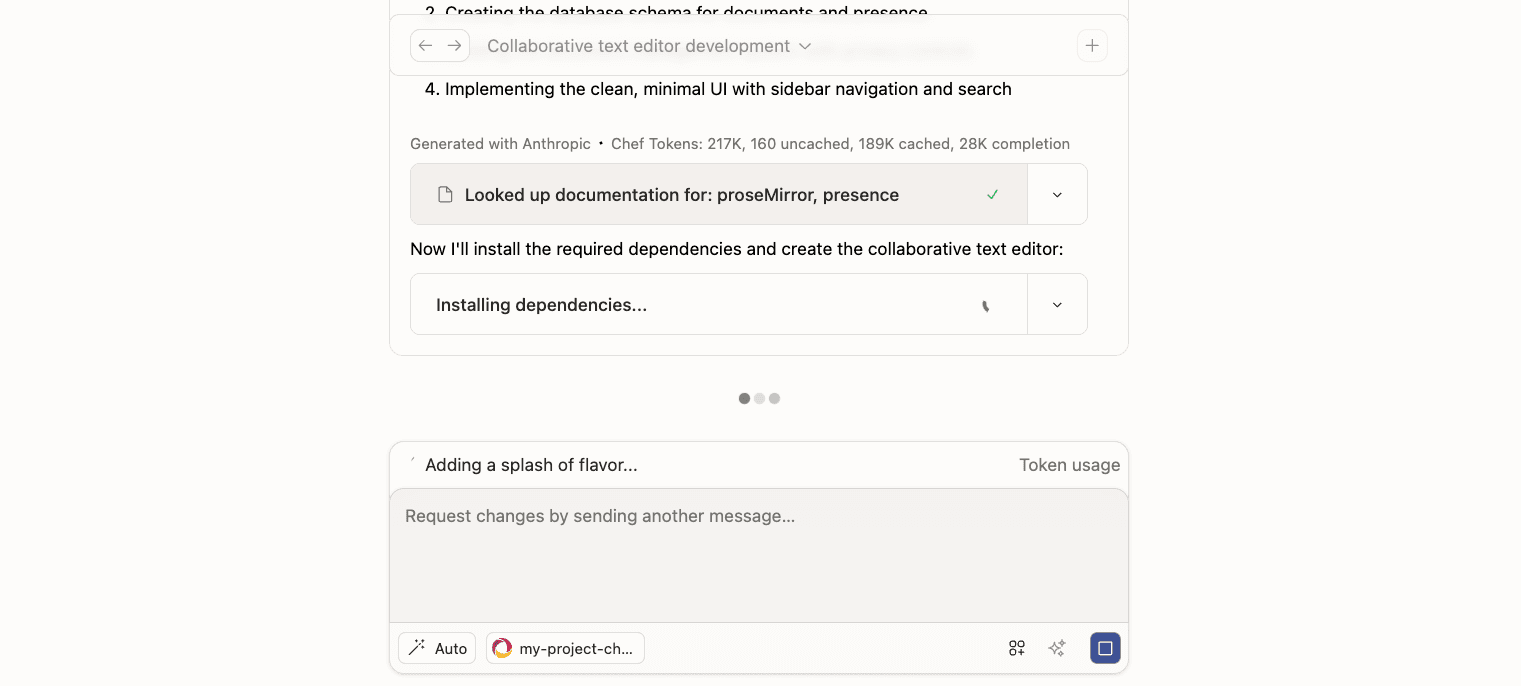
Task: Click the document icon beside Looked up documentation
Action: point(445,195)
